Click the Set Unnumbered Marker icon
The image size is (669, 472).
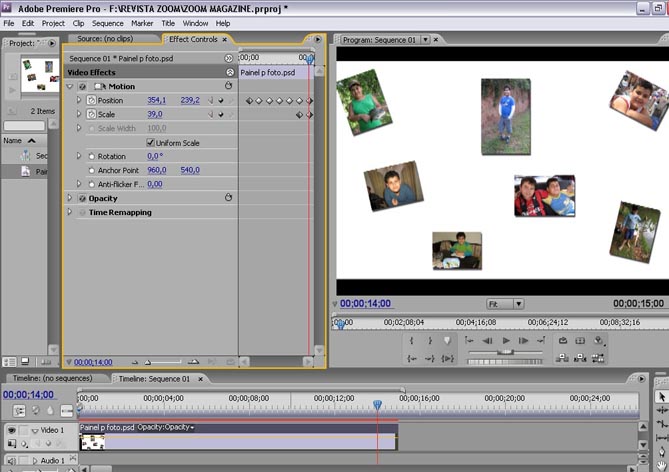tap(447, 341)
